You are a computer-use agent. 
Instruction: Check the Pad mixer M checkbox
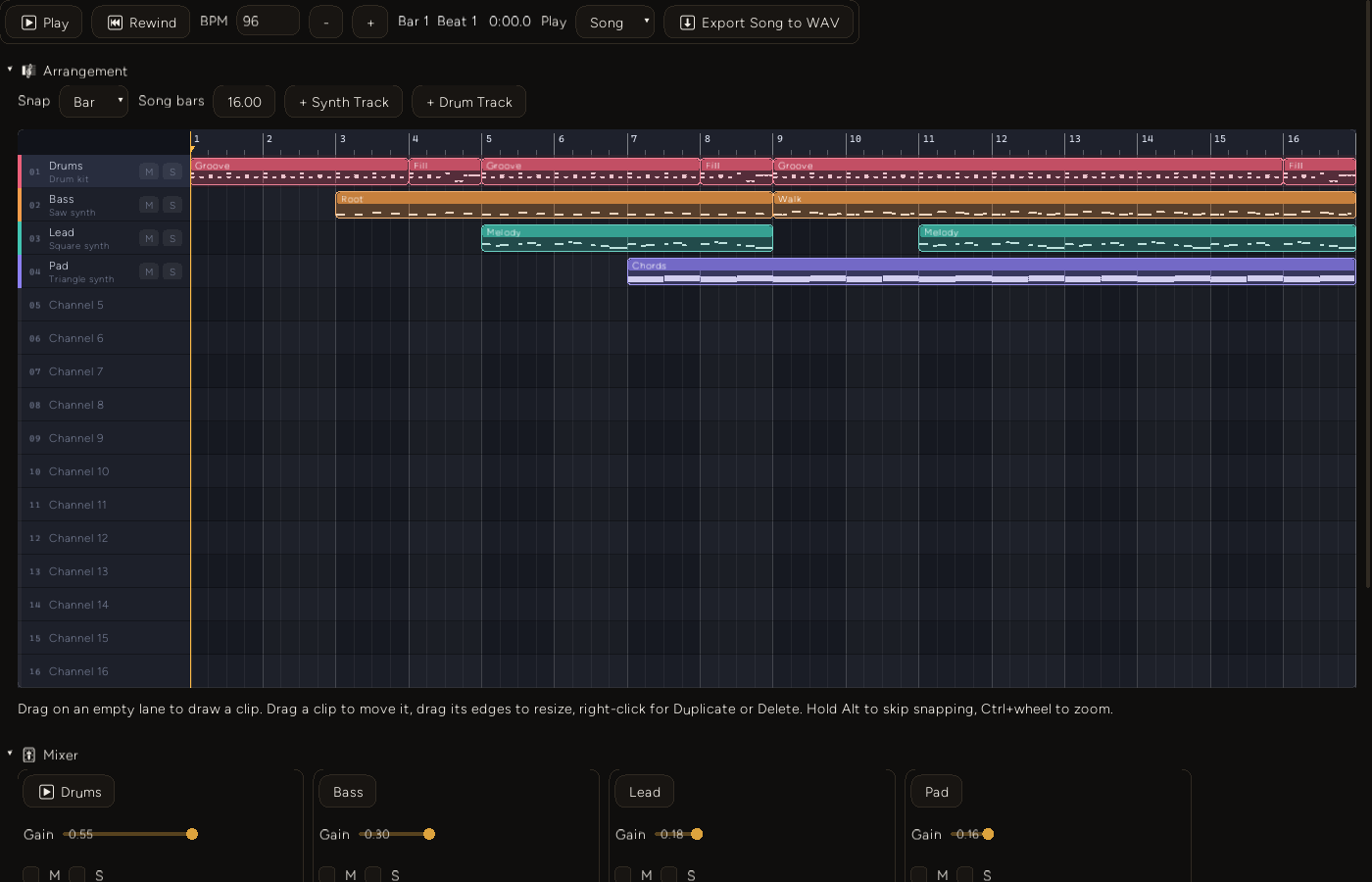tap(919, 874)
